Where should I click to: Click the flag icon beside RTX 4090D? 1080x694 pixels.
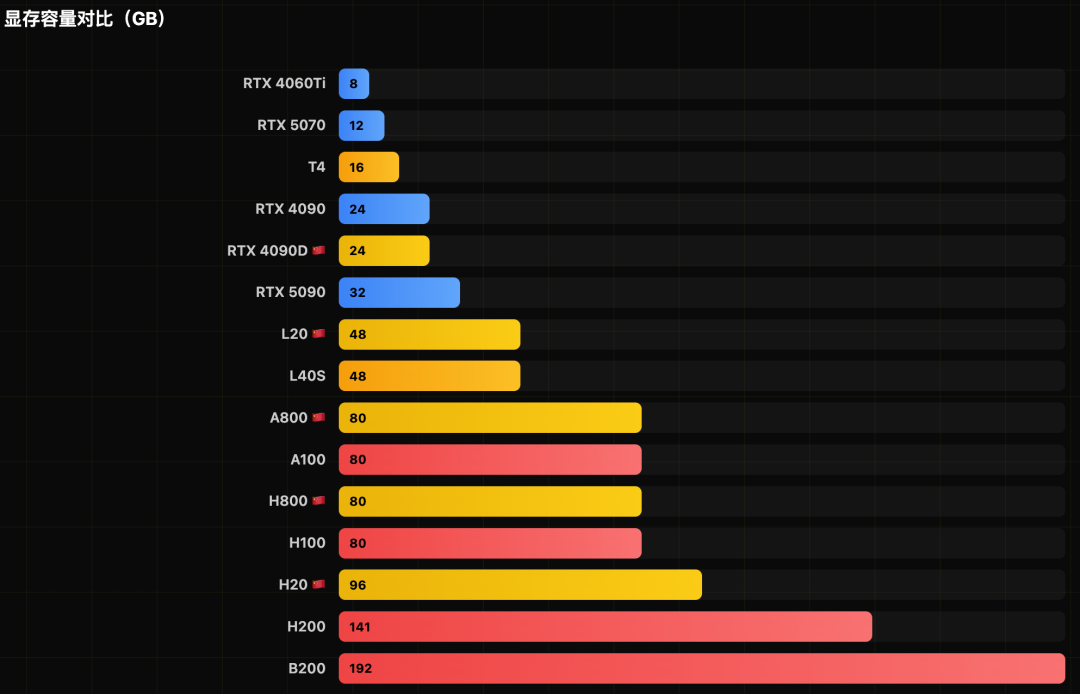[318, 251]
